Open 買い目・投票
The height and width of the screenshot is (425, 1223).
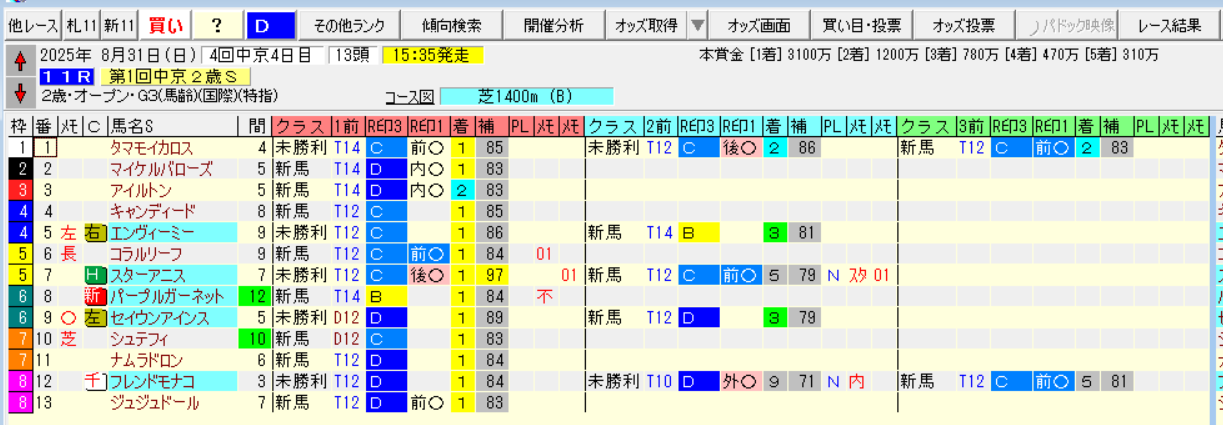point(861,25)
